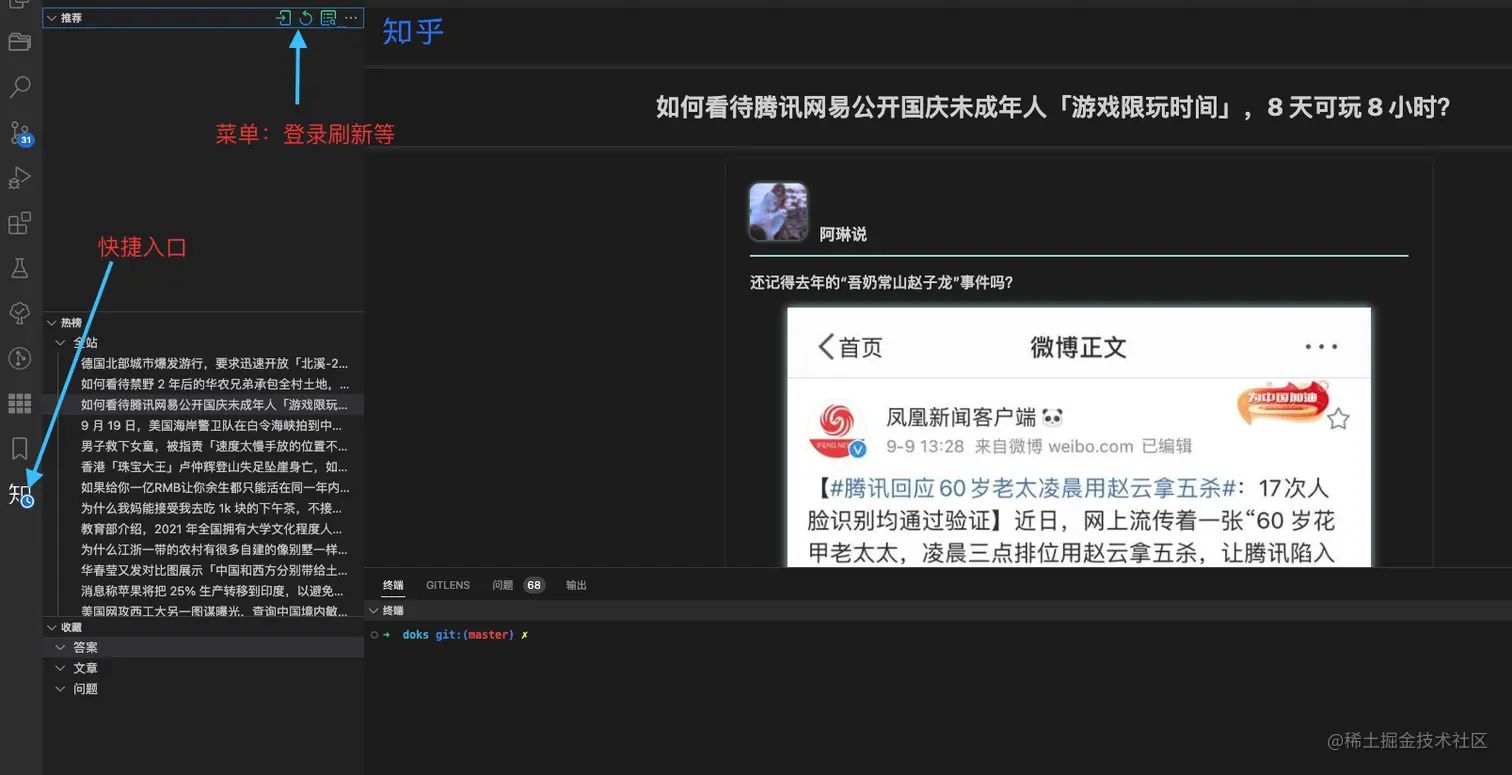1512x775 pixels.
Task: Click the 68 badge on the 问题 tab
Action: click(x=534, y=585)
